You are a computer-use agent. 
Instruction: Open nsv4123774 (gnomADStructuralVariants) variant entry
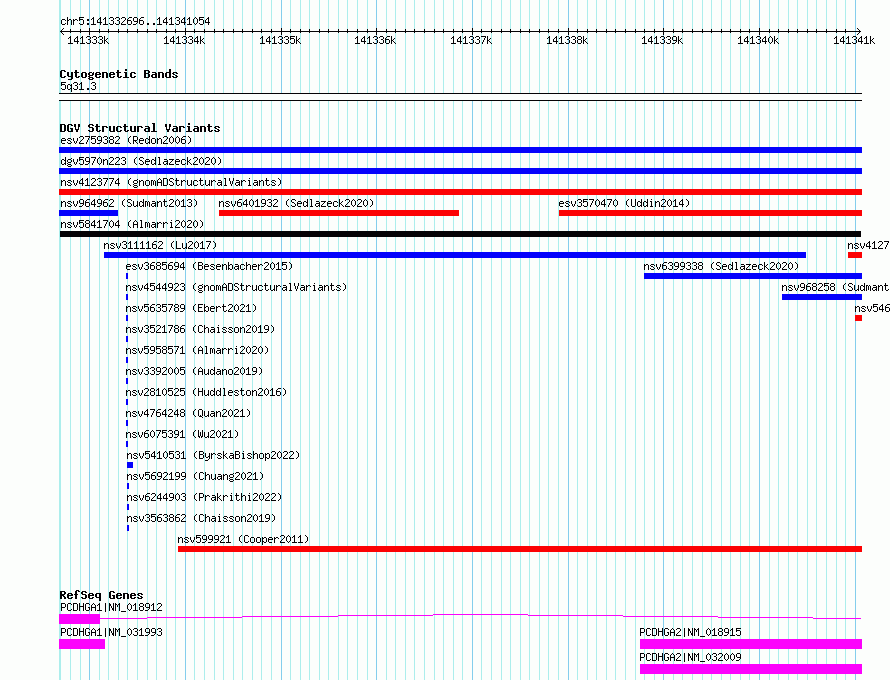[x=460, y=192]
